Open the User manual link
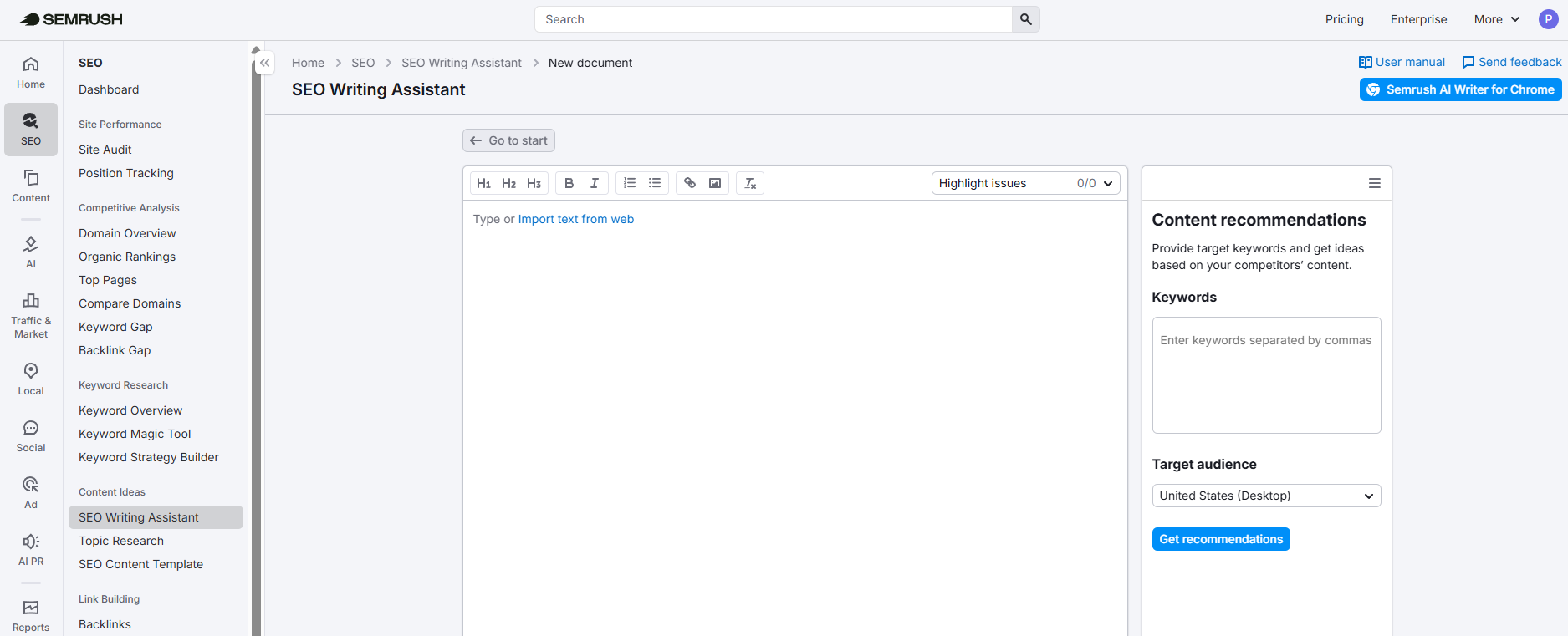 pyautogui.click(x=1402, y=62)
